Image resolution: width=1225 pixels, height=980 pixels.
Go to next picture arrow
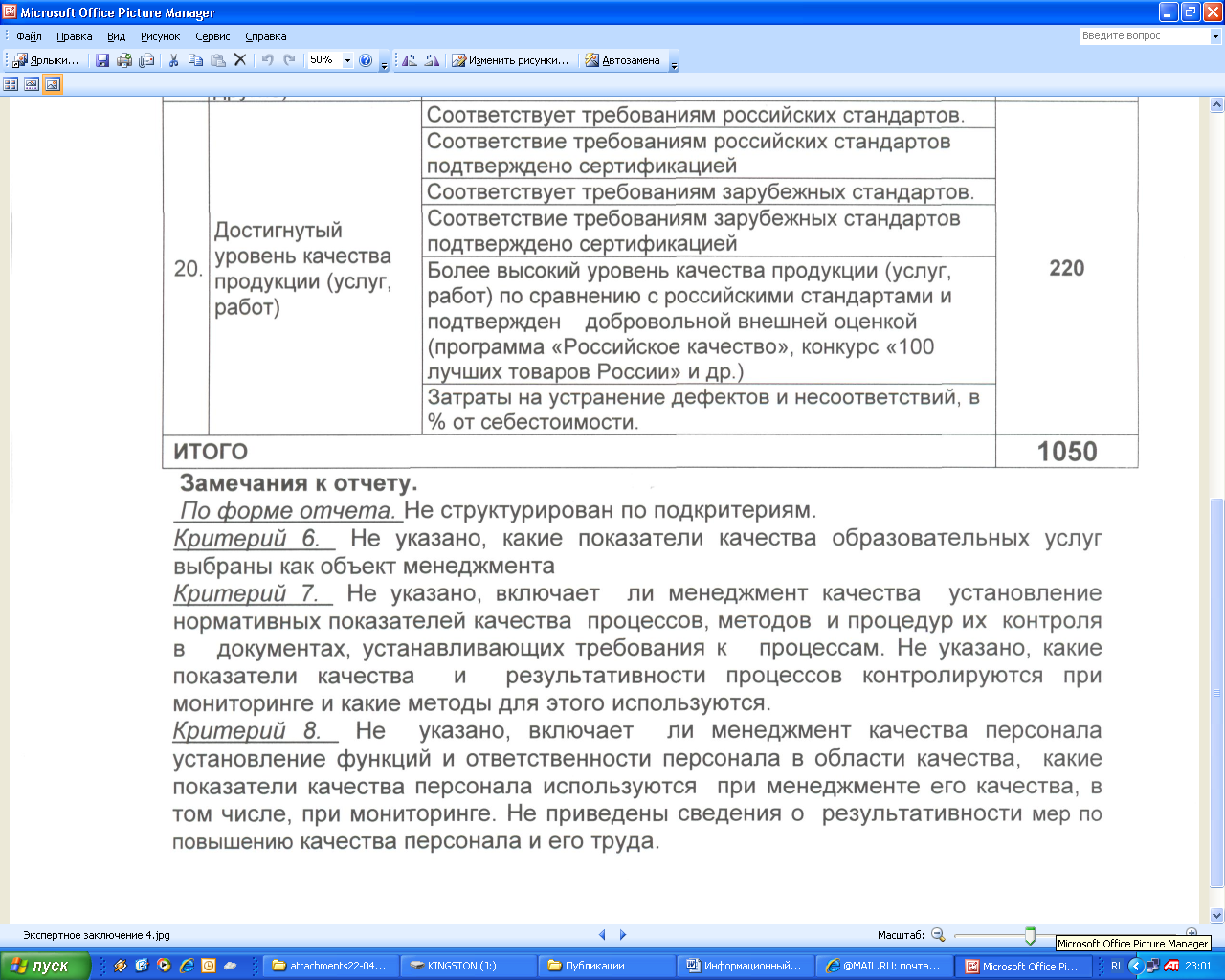(623, 935)
